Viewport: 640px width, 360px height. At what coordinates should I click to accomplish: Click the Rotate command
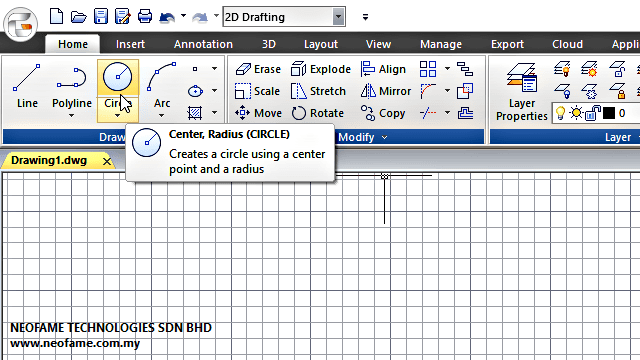pyautogui.click(x=318, y=113)
